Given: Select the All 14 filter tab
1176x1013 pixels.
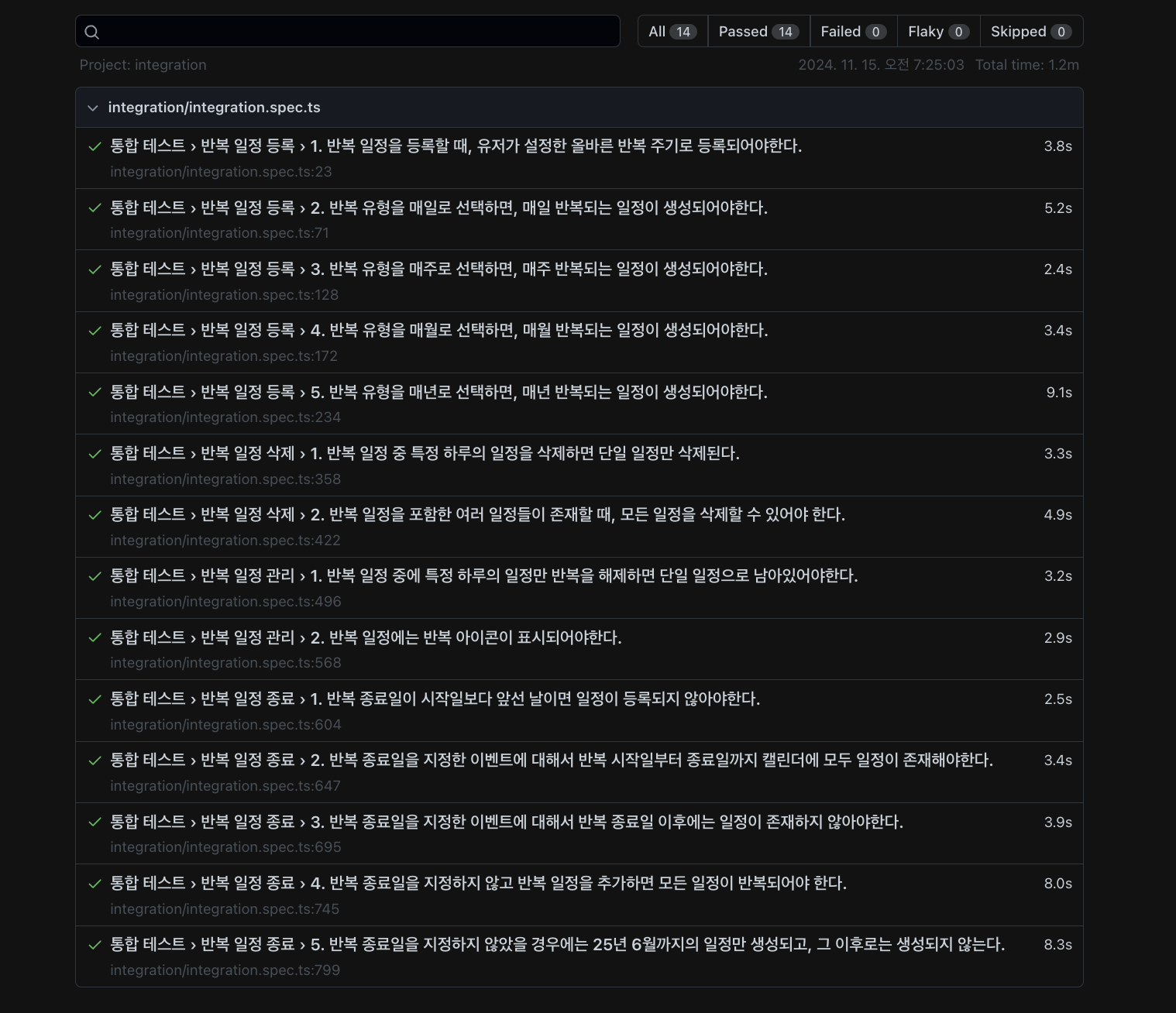Looking at the screenshot, I should point(672,32).
